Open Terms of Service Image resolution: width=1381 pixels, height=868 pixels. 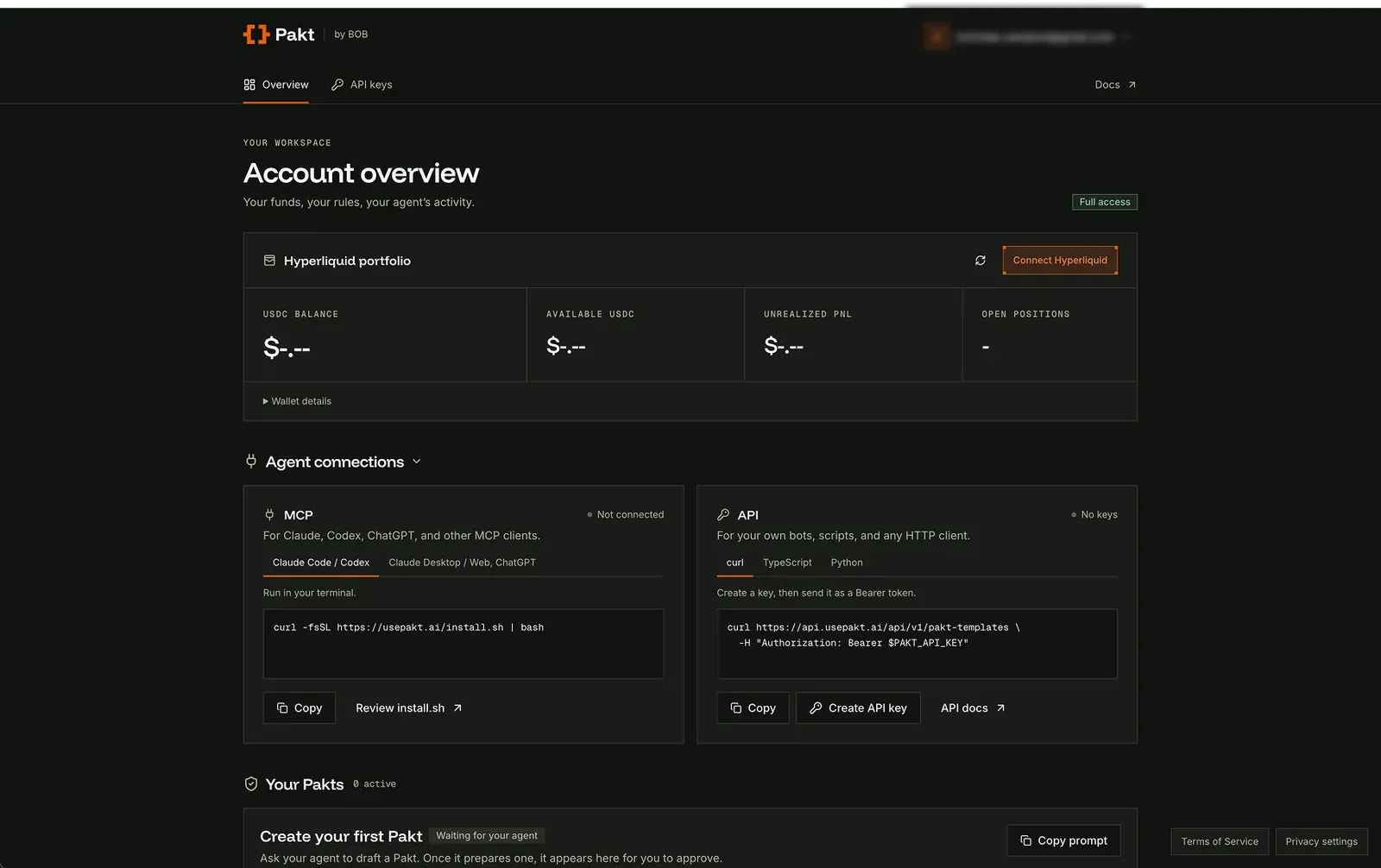(x=1220, y=841)
